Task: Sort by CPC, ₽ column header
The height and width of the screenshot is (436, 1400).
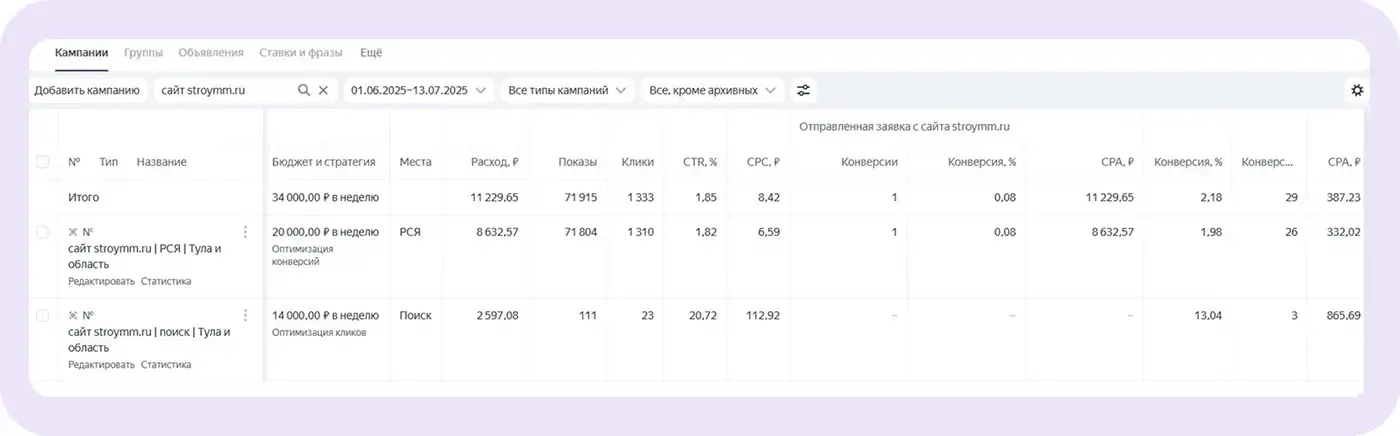Action: pyautogui.click(x=763, y=162)
